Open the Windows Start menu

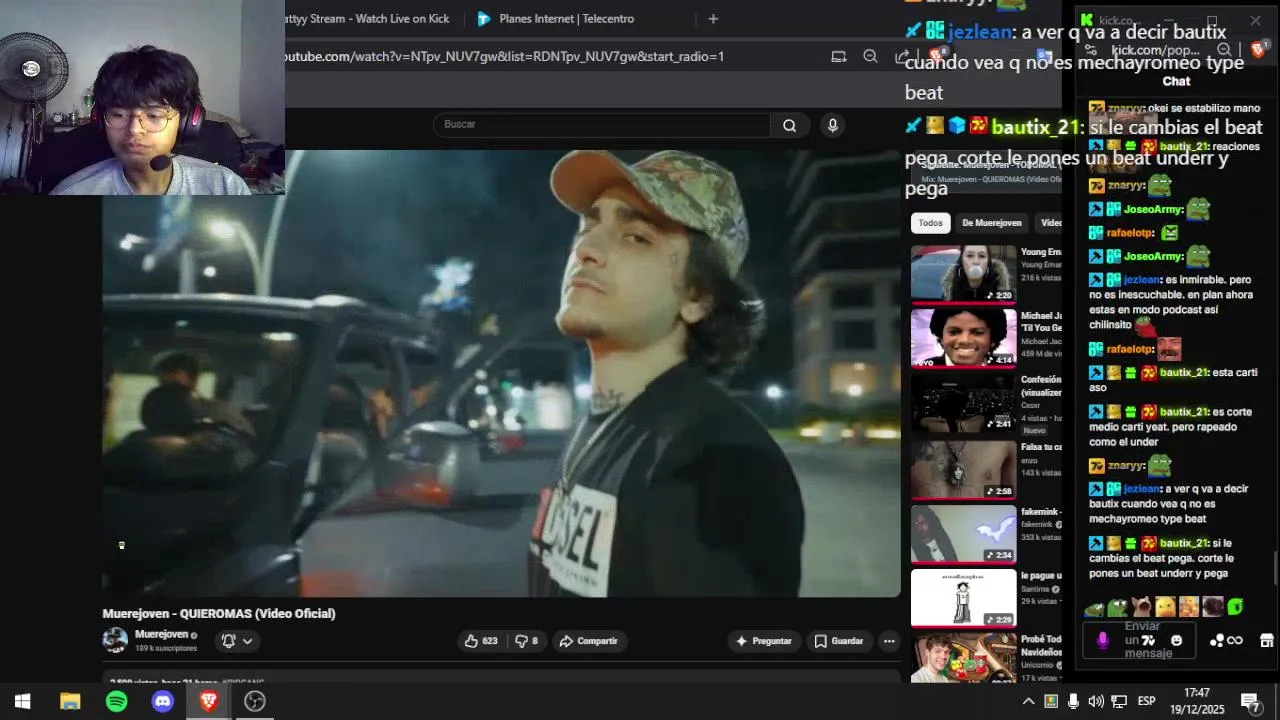22,701
